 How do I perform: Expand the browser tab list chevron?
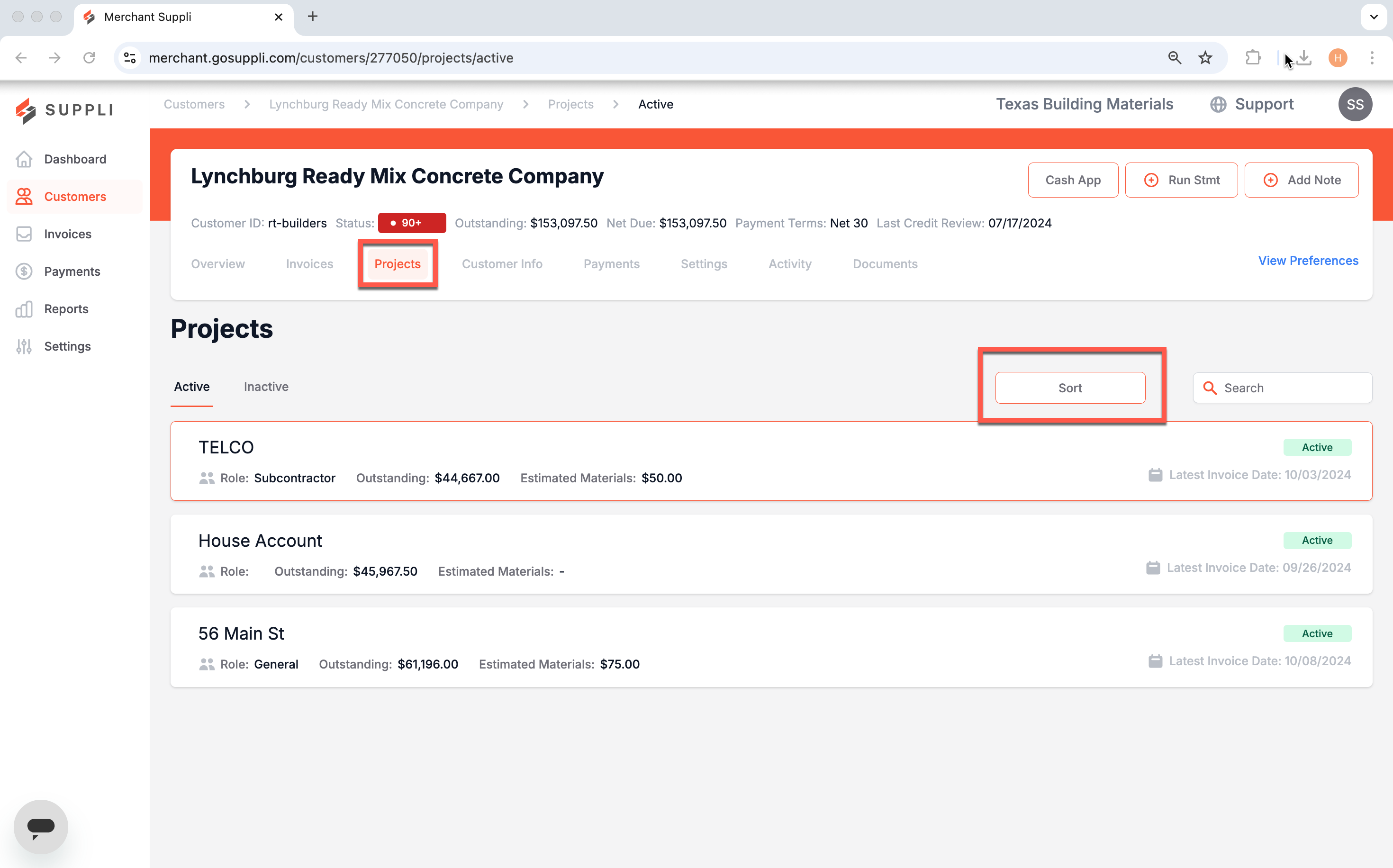[x=1374, y=17]
